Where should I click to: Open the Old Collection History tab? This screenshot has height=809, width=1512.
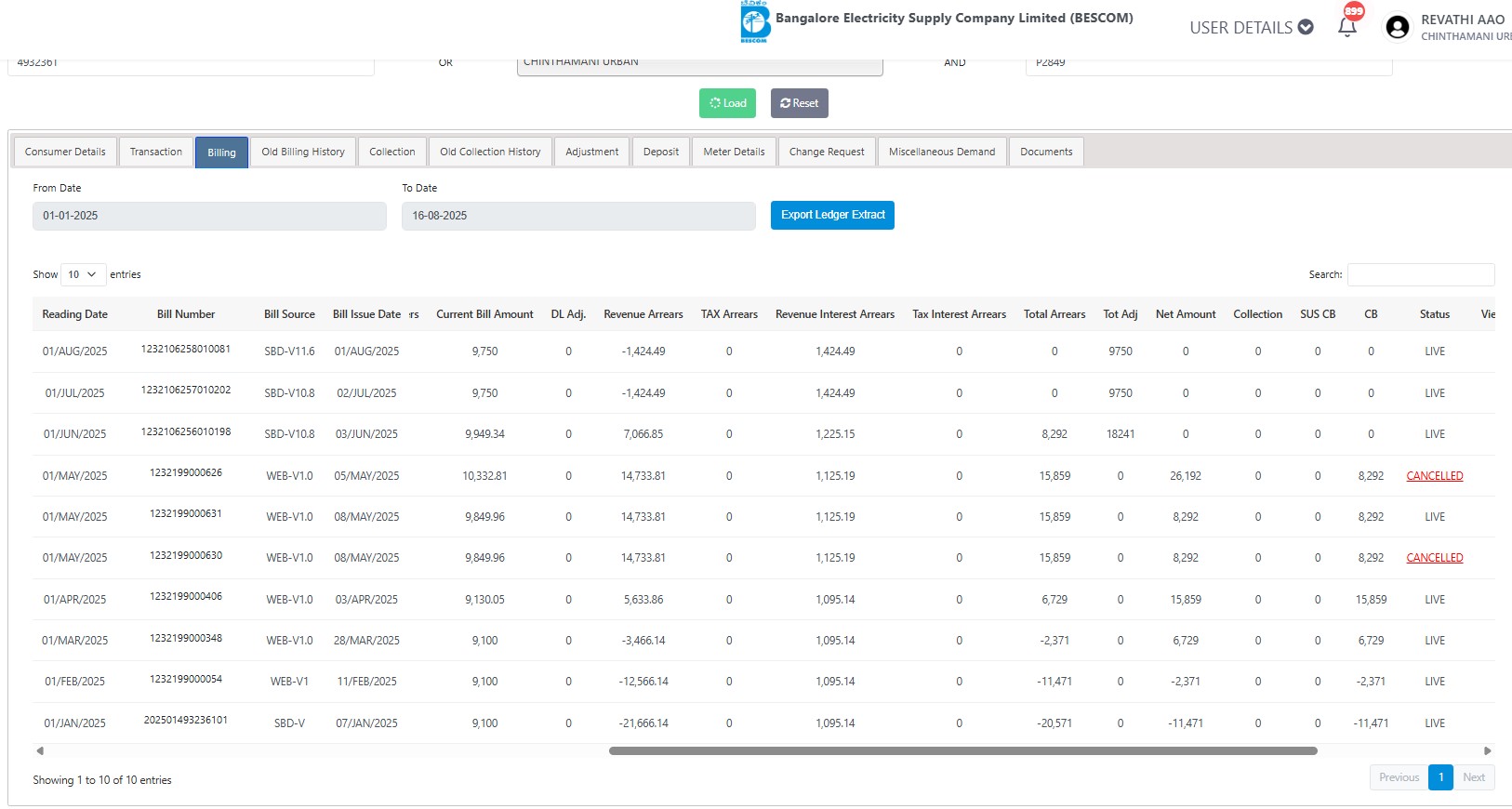click(490, 152)
